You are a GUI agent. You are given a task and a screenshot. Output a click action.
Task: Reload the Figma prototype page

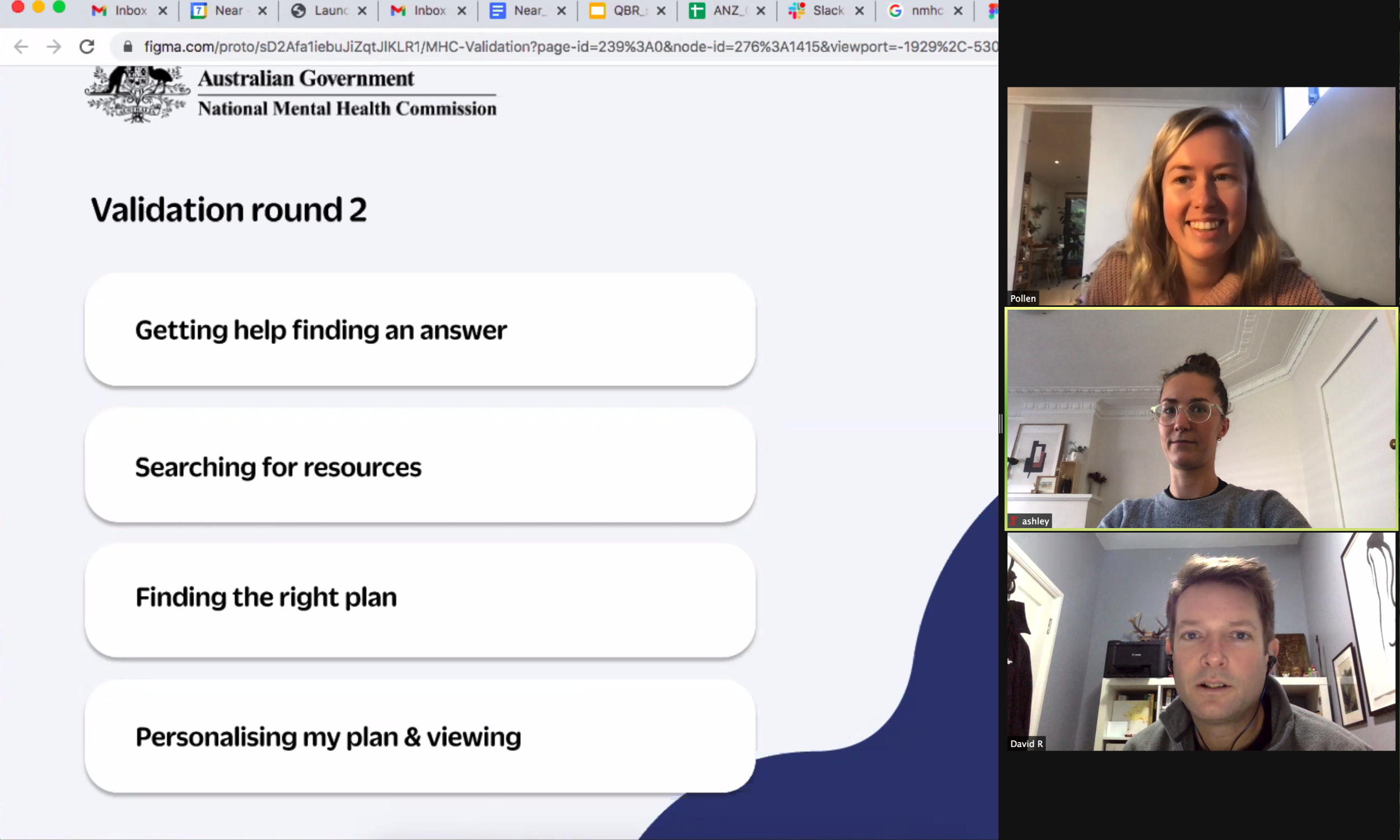pyautogui.click(x=86, y=47)
